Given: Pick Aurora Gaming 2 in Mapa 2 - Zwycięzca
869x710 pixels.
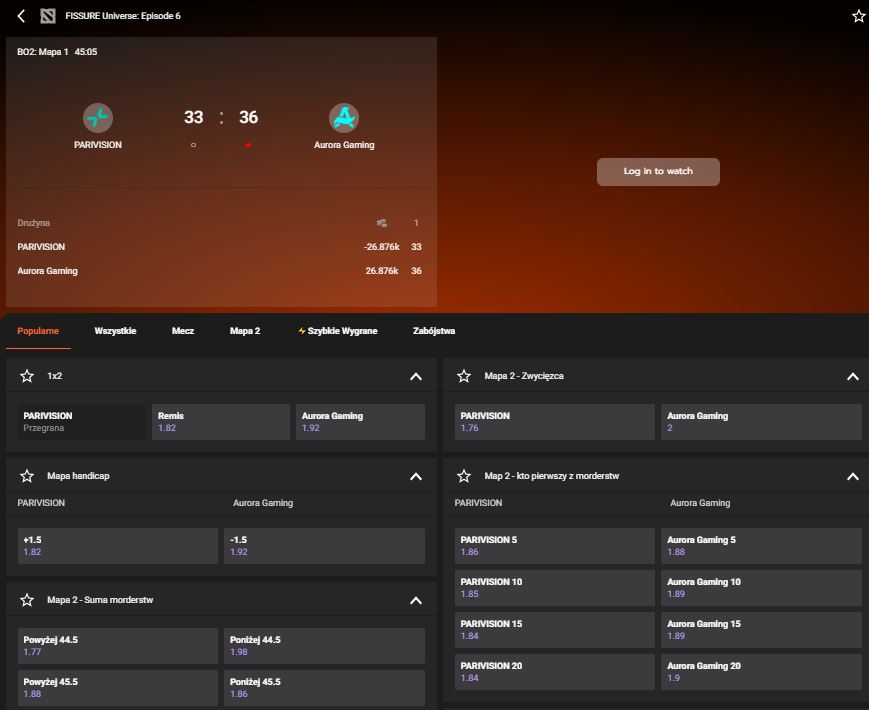Looking at the screenshot, I should 761,422.
